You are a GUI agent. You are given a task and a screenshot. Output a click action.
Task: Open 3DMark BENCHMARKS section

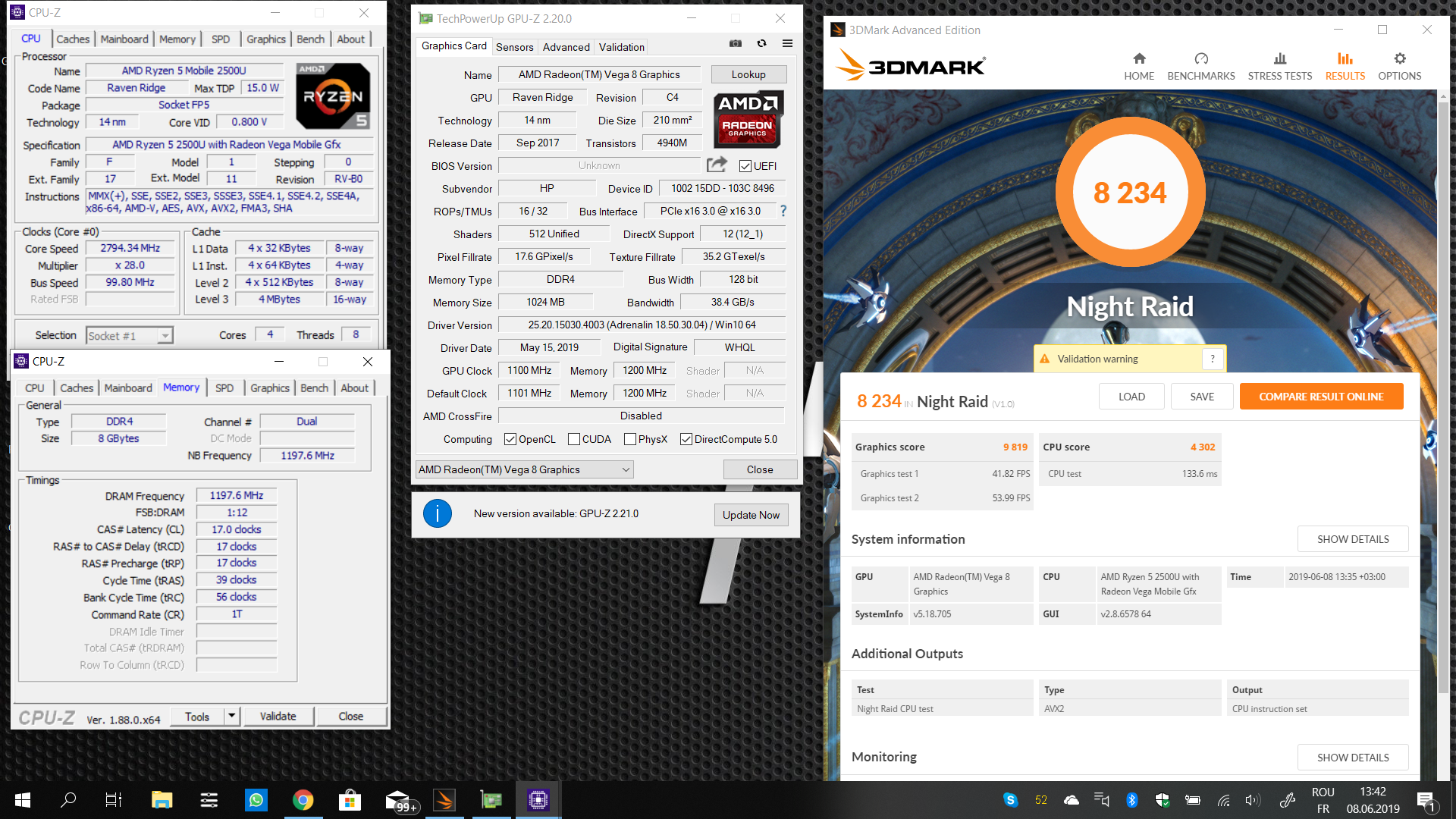tap(1201, 67)
